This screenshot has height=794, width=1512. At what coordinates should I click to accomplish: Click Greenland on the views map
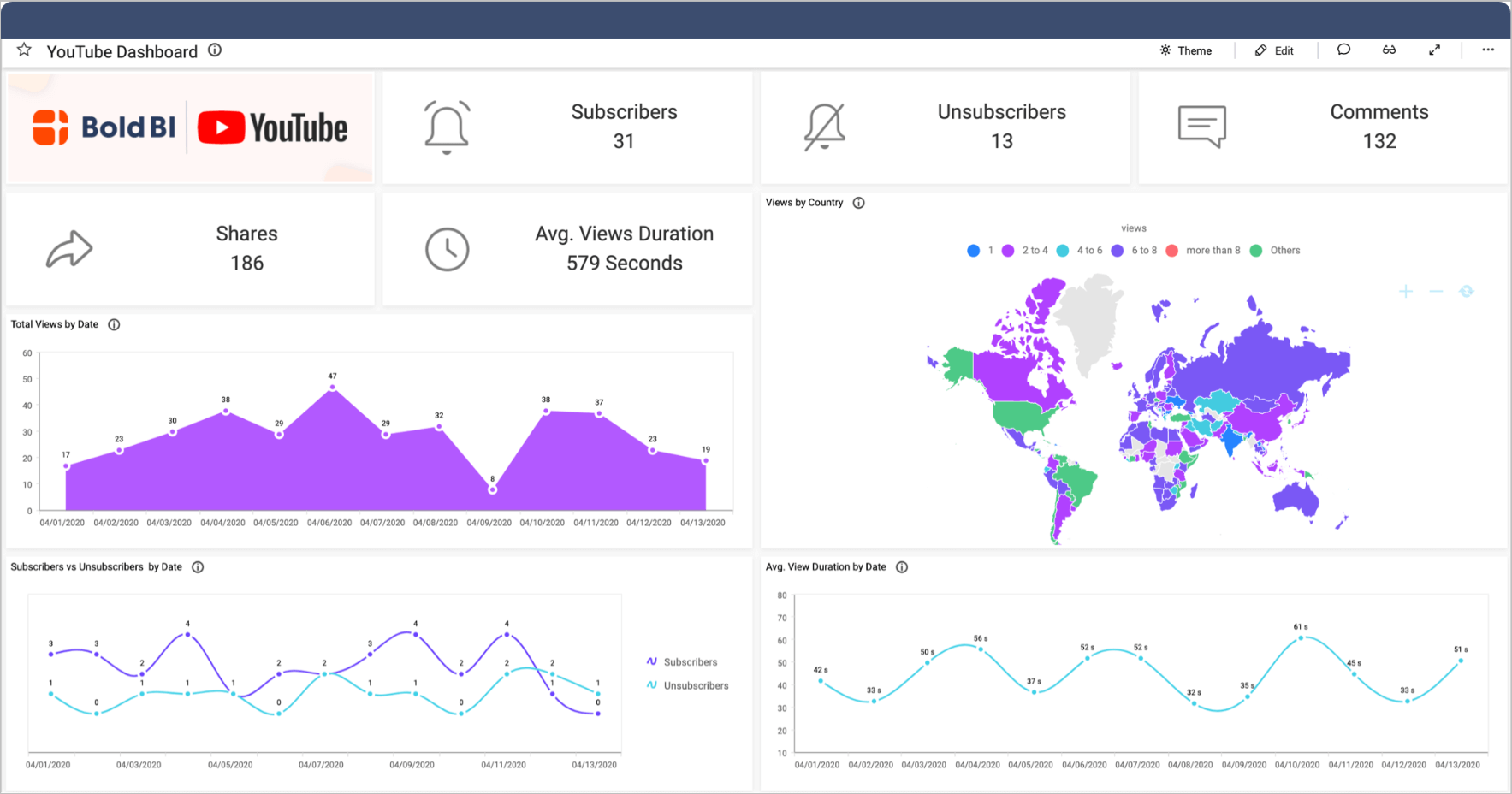point(1091,321)
